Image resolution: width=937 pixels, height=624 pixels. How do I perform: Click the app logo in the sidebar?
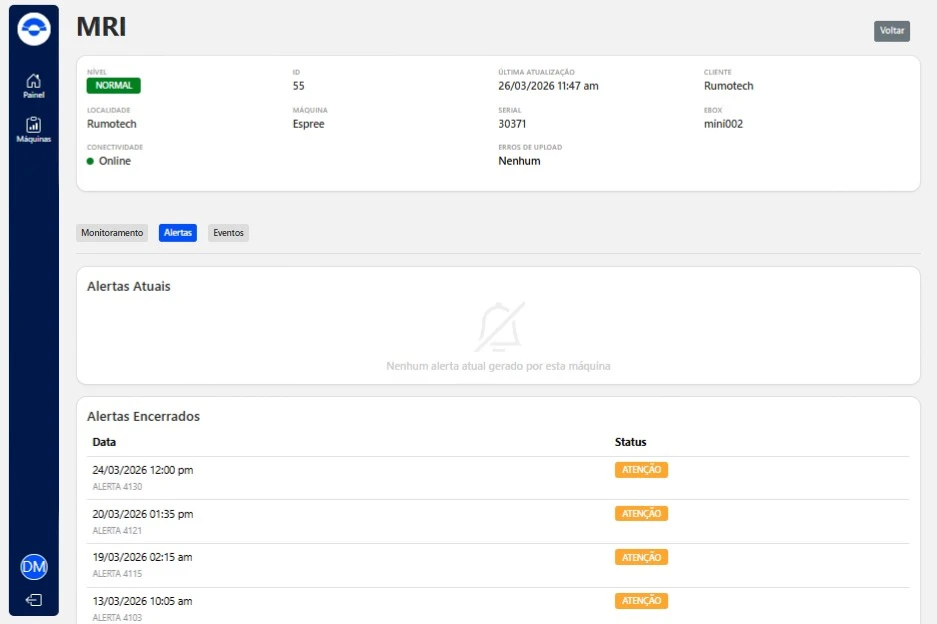34,30
